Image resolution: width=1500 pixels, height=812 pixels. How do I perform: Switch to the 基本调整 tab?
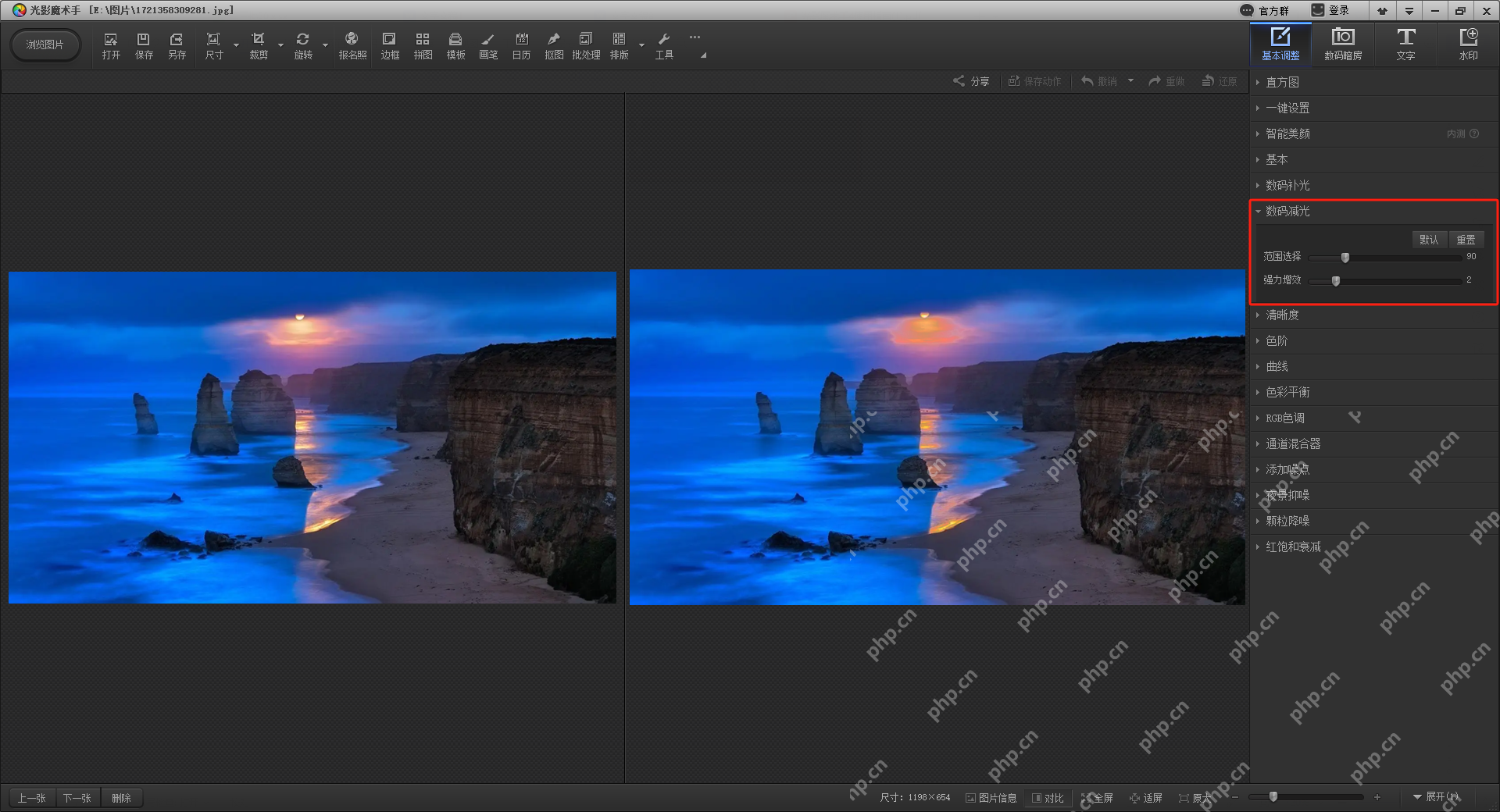pyautogui.click(x=1280, y=45)
